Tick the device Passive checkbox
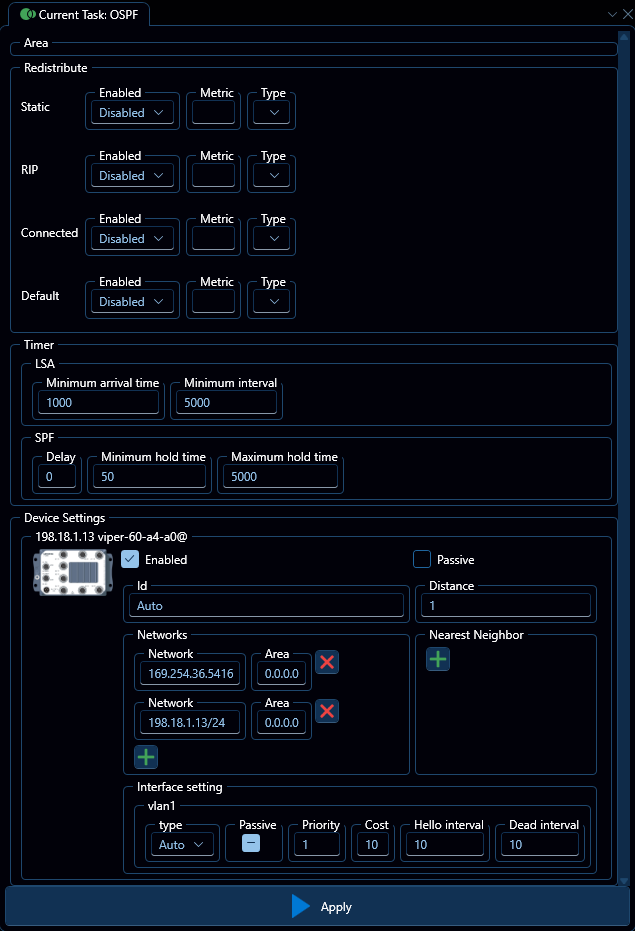 pos(422,559)
